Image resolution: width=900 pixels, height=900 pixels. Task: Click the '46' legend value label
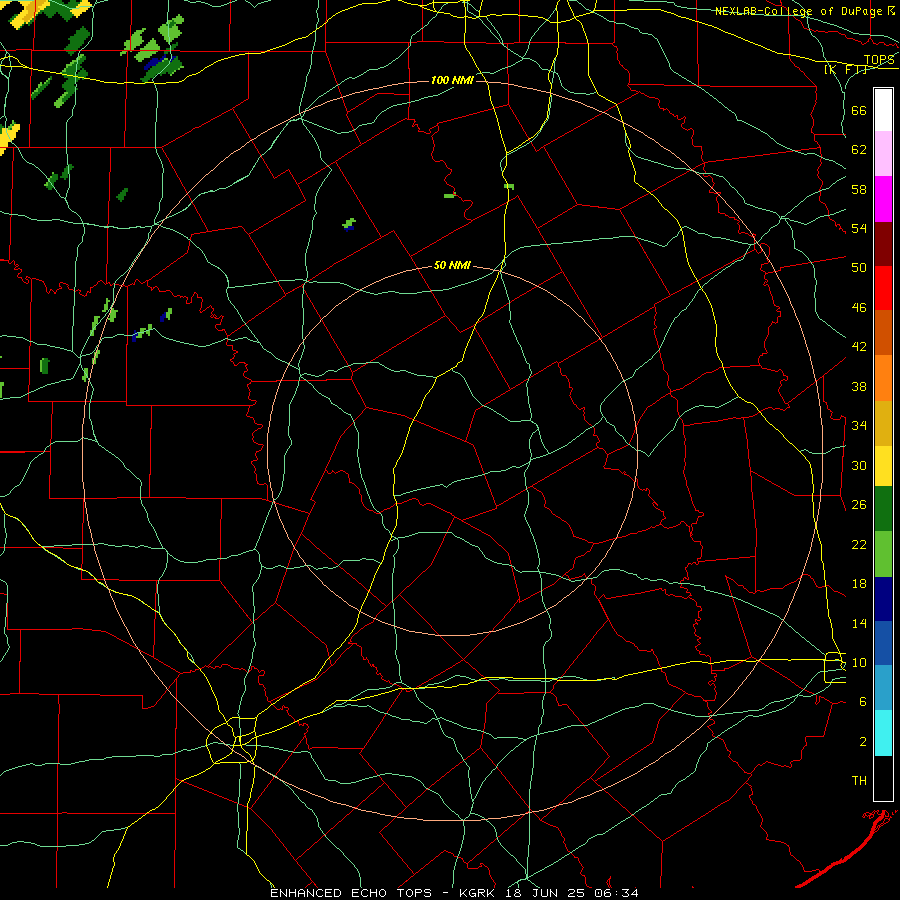pyautogui.click(x=859, y=307)
